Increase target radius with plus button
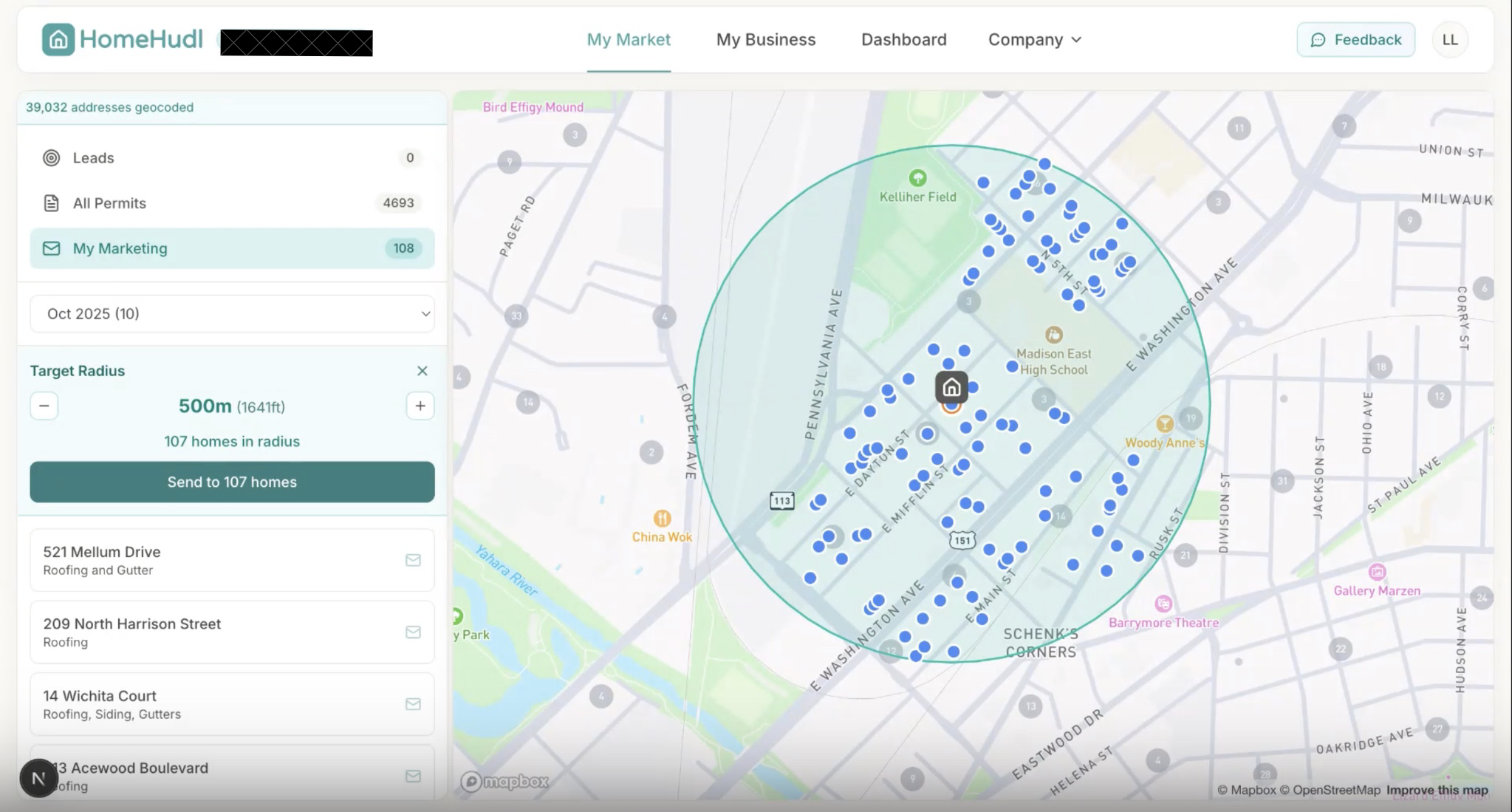Image resolution: width=1512 pixels, height=812 pixels. pos(420,406)
